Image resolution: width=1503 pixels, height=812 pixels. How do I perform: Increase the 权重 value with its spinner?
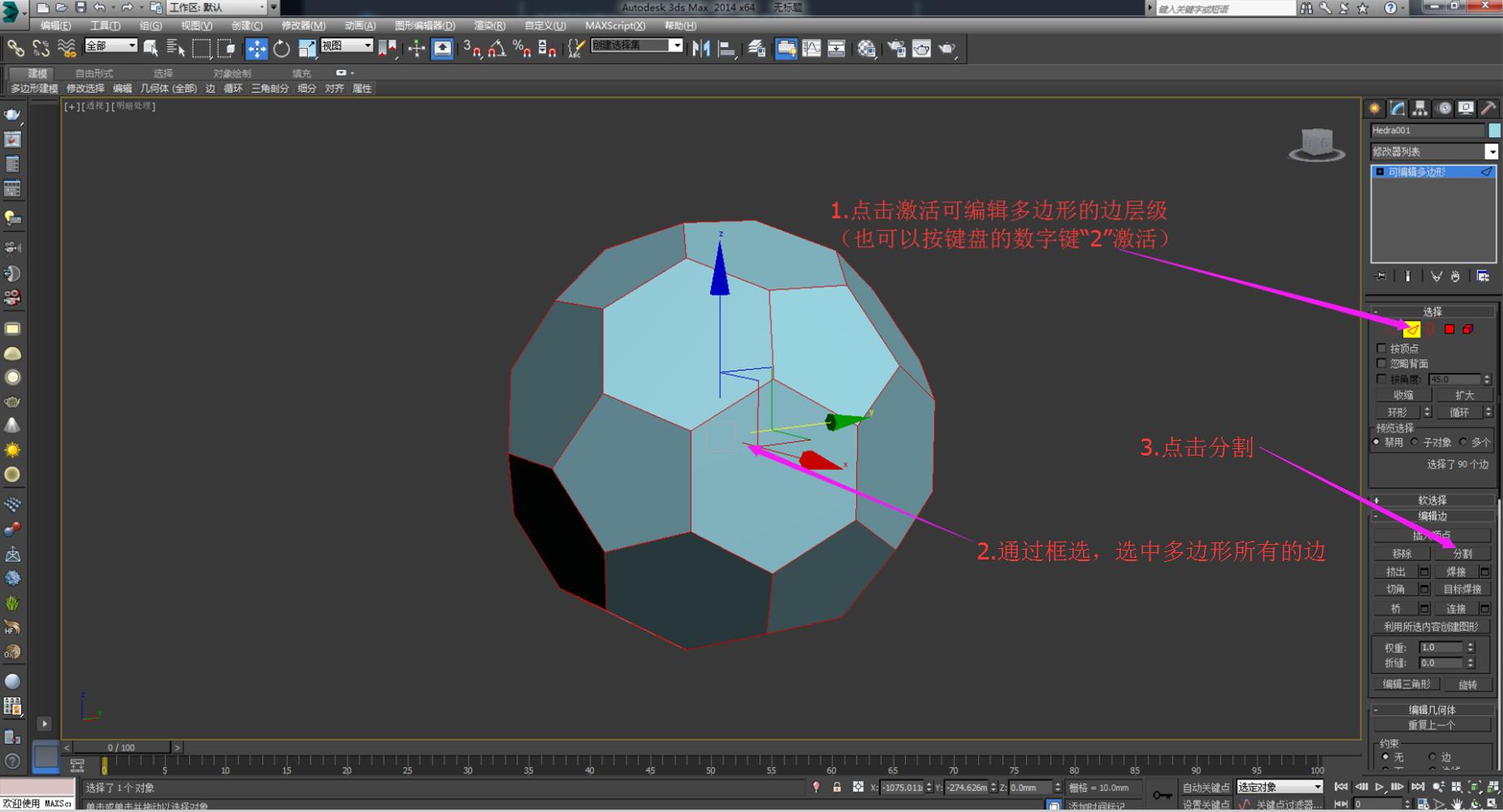coord(1471,643)
